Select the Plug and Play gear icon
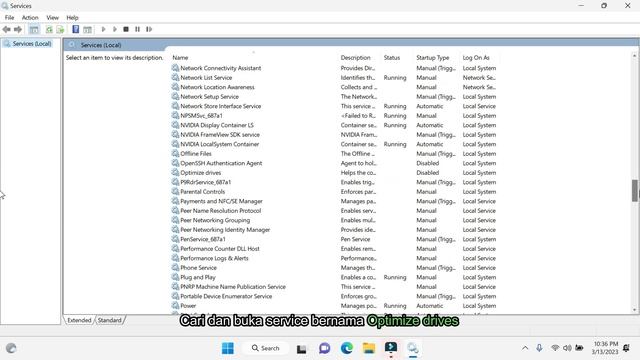The image size is (640, 360). [x=176, y=277]
